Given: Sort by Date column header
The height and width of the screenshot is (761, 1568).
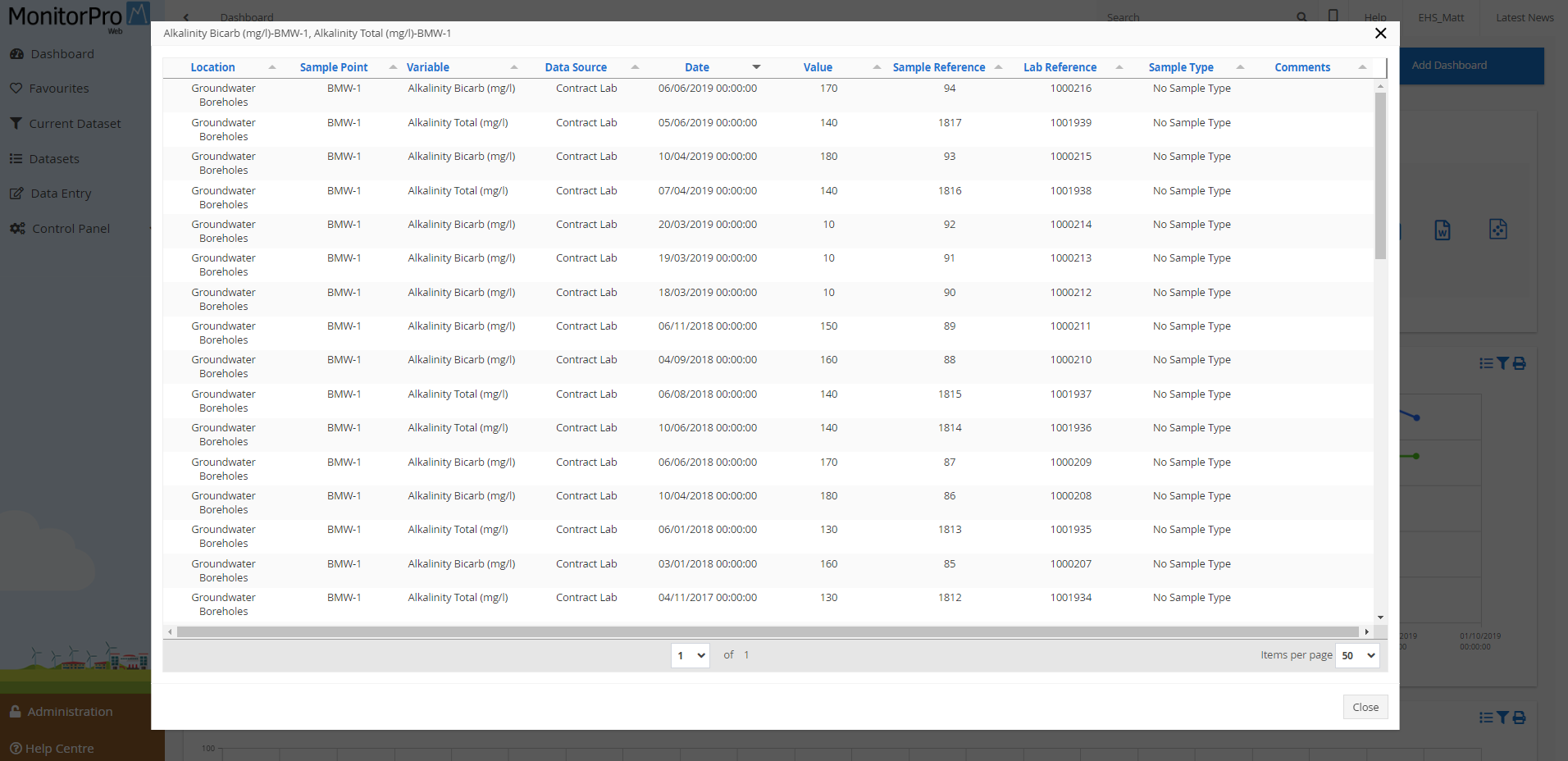Looking at the screenshot, I should (x=697, y=67).
